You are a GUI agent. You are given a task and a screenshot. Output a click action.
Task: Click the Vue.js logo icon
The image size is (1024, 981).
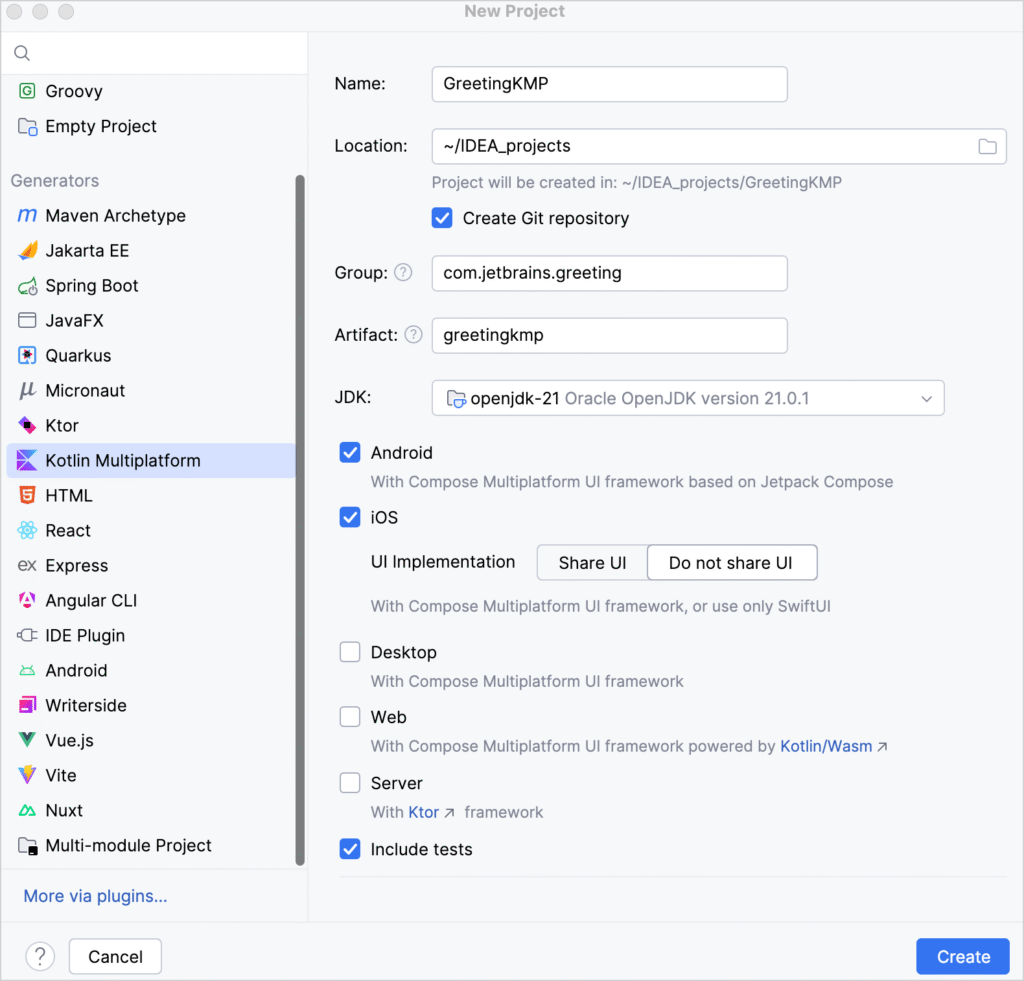pyautogui.click(x=27, y=741)
